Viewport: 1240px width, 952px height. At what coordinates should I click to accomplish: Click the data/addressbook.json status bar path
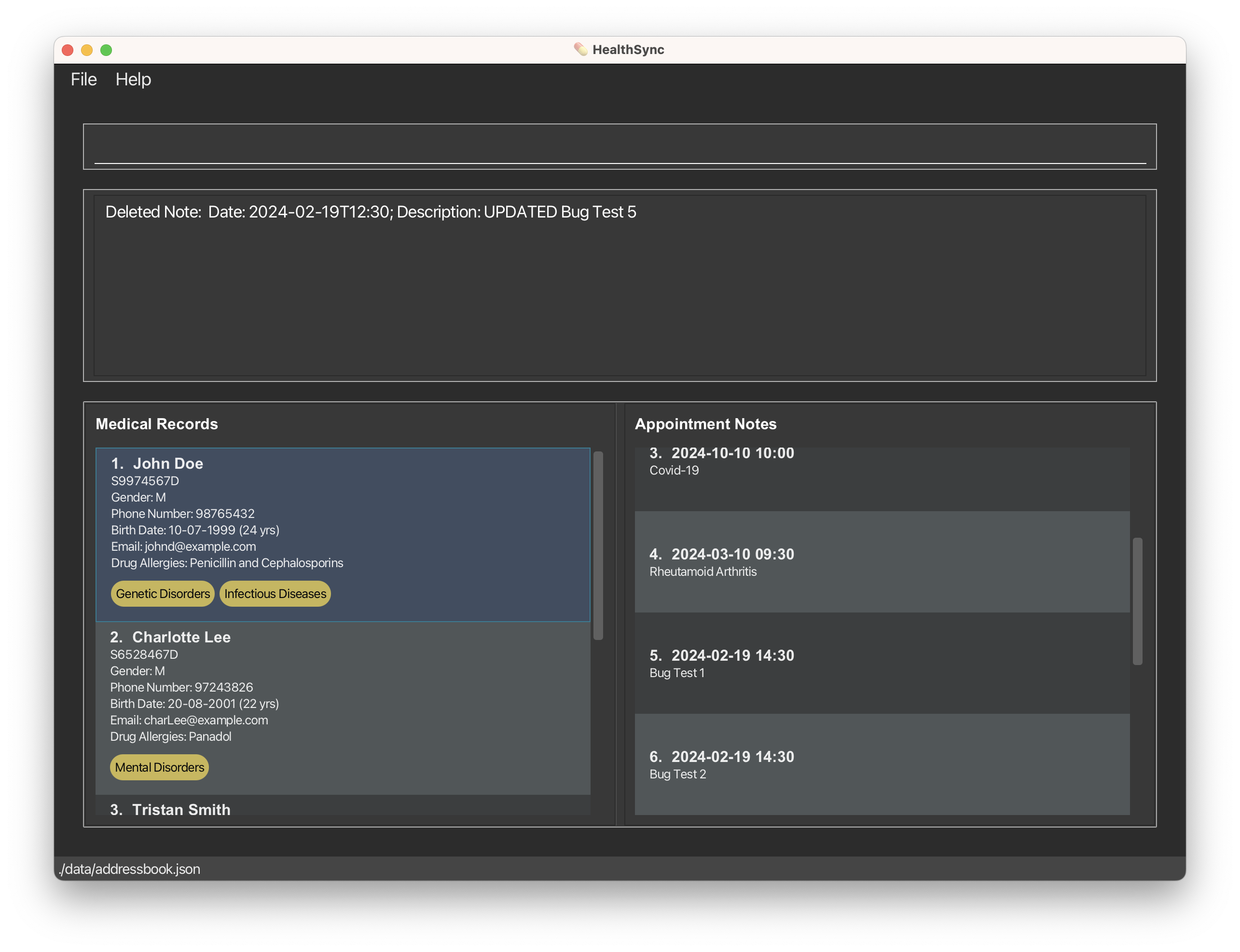(x=130, y=869)
